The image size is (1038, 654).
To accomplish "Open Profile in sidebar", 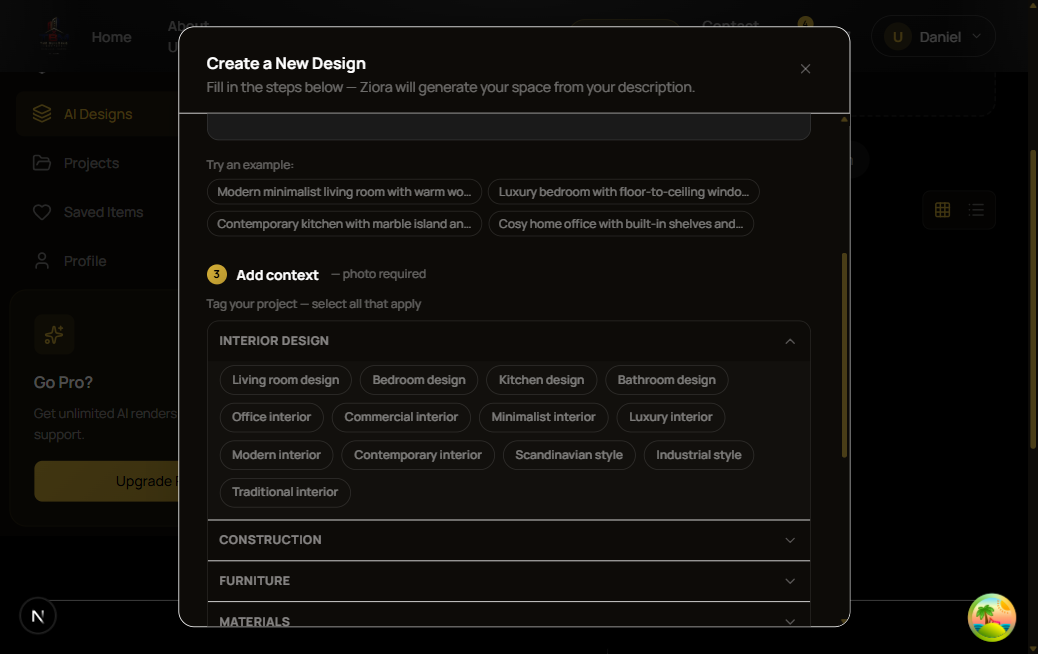I will pyautogui.click(x=97, y=261).
